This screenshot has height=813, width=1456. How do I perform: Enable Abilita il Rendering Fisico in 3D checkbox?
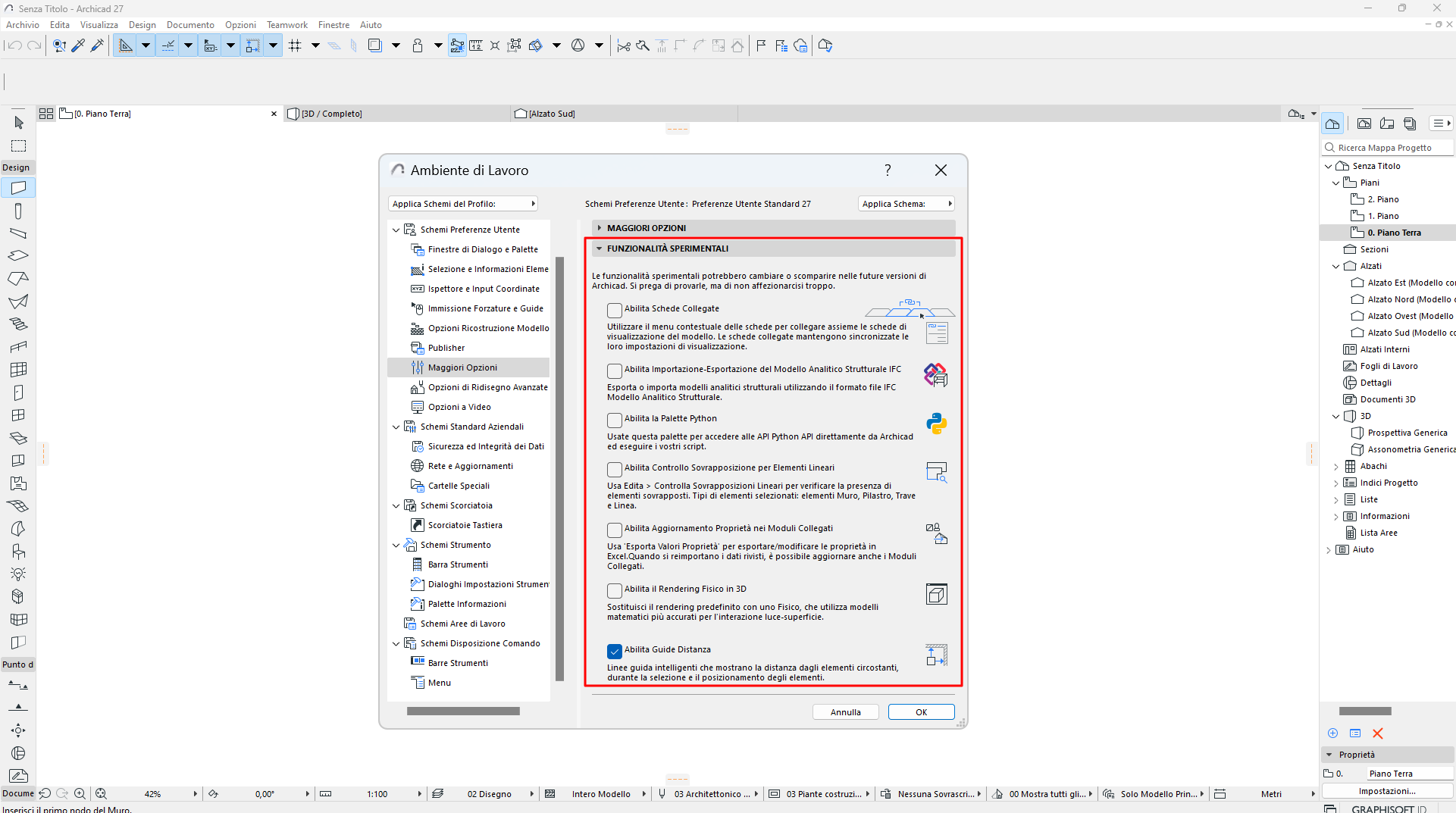point(615,591)
